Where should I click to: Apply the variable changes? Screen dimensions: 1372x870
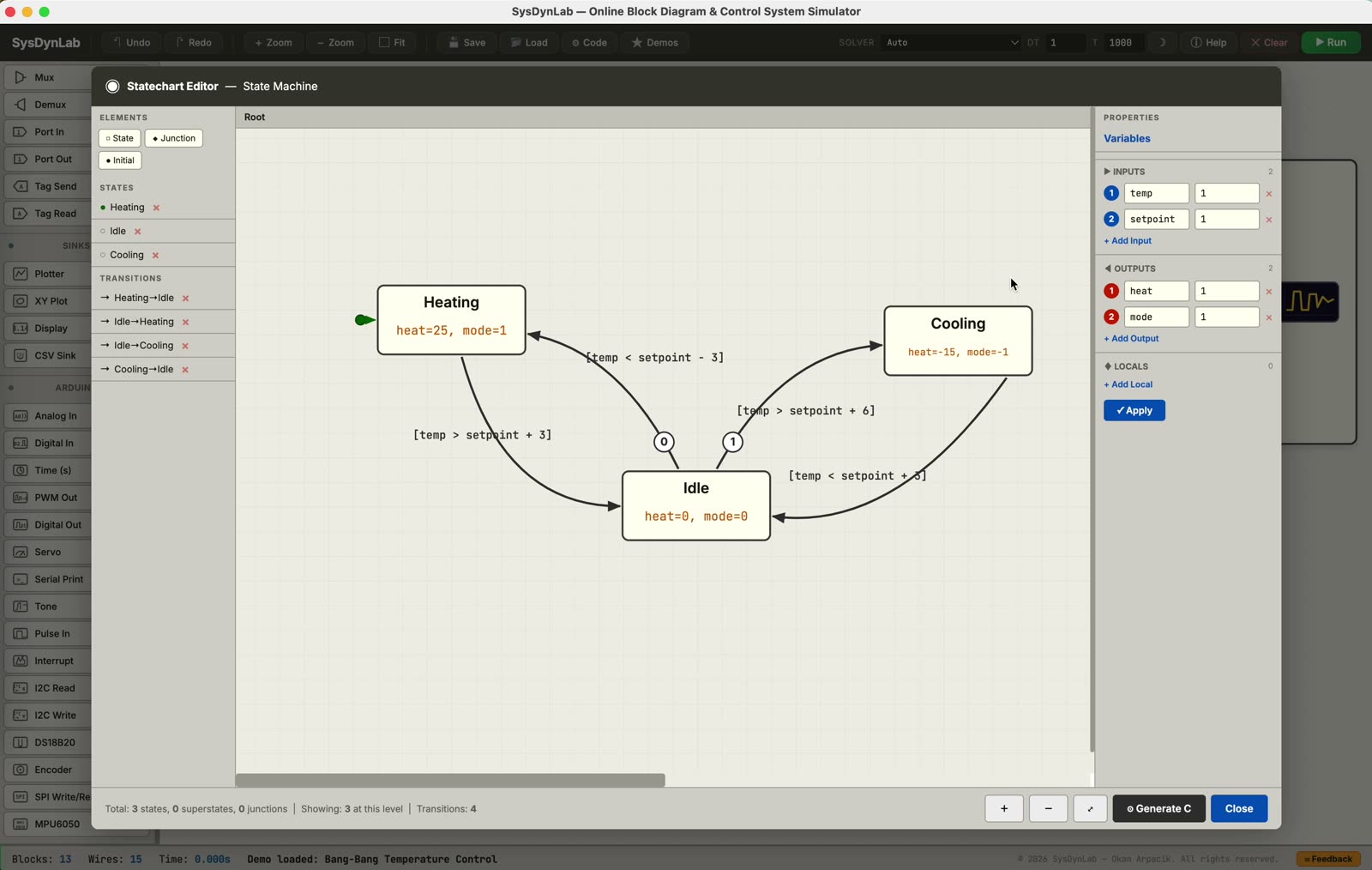[x=1134, y=411]
